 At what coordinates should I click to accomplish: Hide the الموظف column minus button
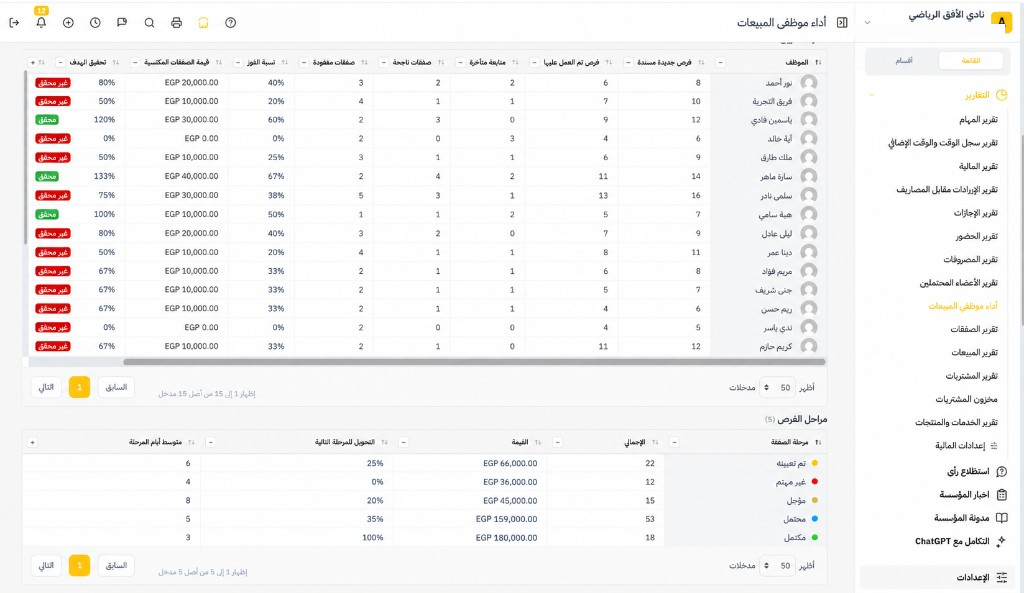click(720, 63)
